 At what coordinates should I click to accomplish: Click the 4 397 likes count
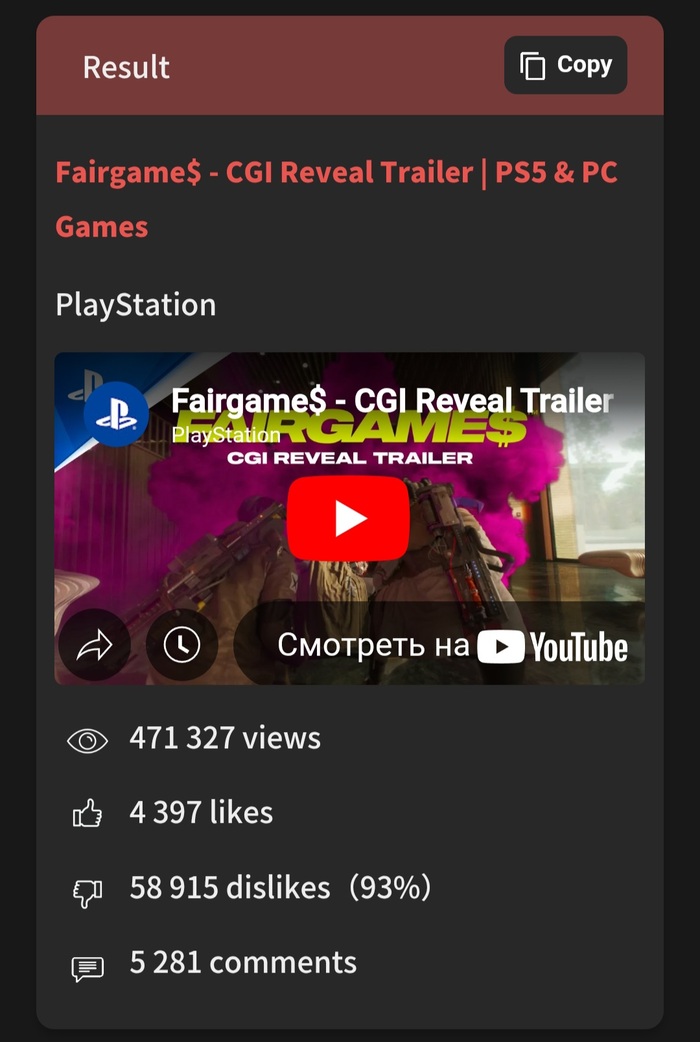[201, 812]
